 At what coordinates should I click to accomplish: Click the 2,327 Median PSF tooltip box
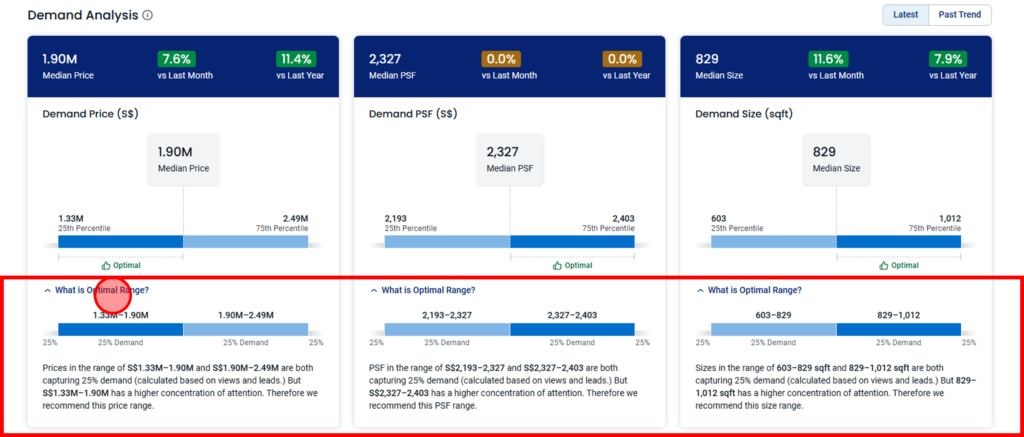point(509,160)
